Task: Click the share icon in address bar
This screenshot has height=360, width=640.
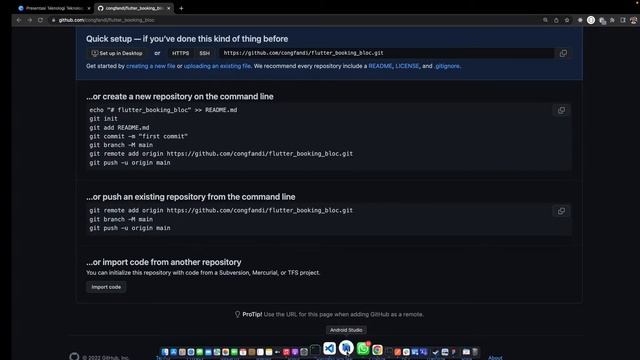Action: (x=556, y=20)
